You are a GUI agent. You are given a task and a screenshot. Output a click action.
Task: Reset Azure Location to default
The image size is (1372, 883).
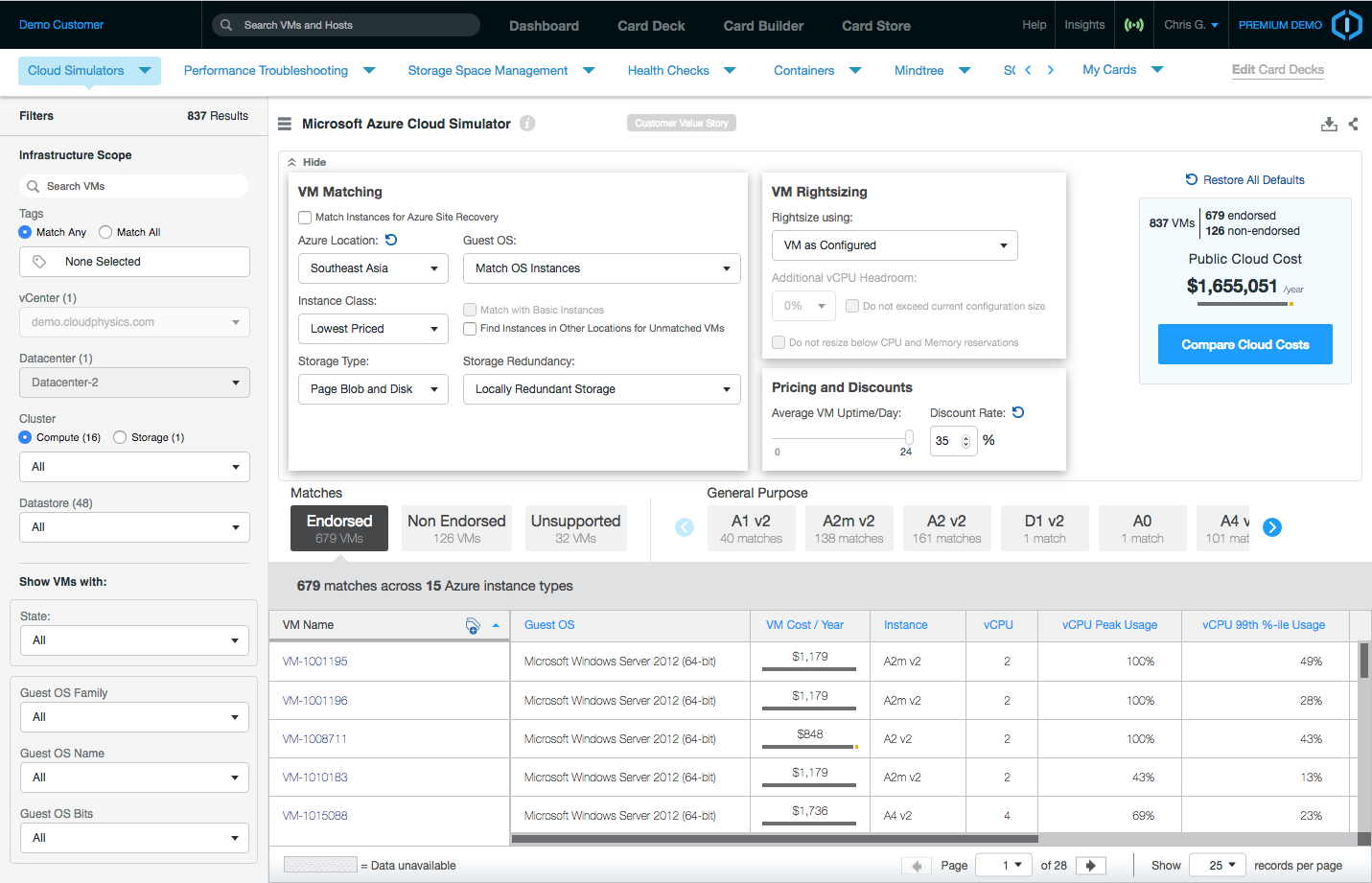pos(391,240)
